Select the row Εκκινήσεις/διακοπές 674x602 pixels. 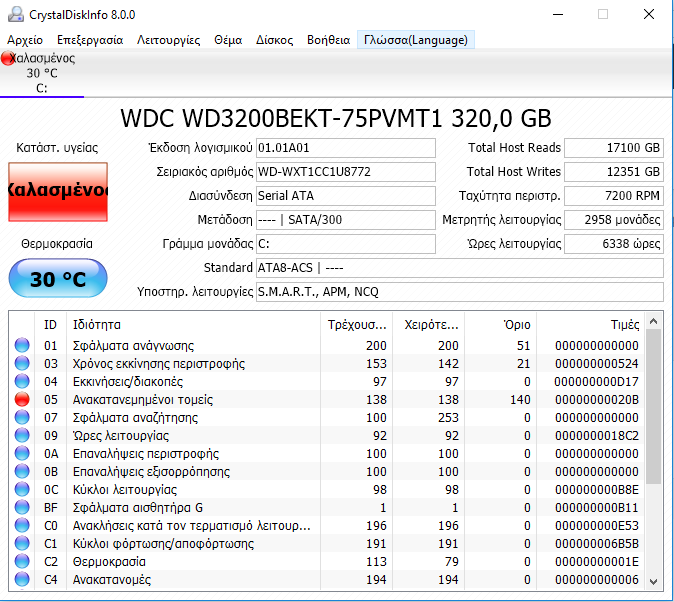[x=327, y=381]
